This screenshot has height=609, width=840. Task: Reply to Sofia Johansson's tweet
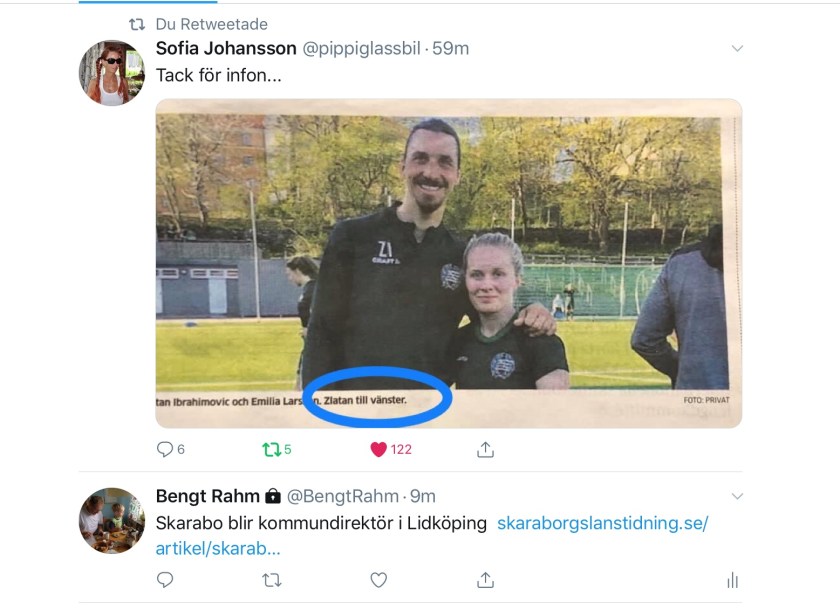coord(164,449)
